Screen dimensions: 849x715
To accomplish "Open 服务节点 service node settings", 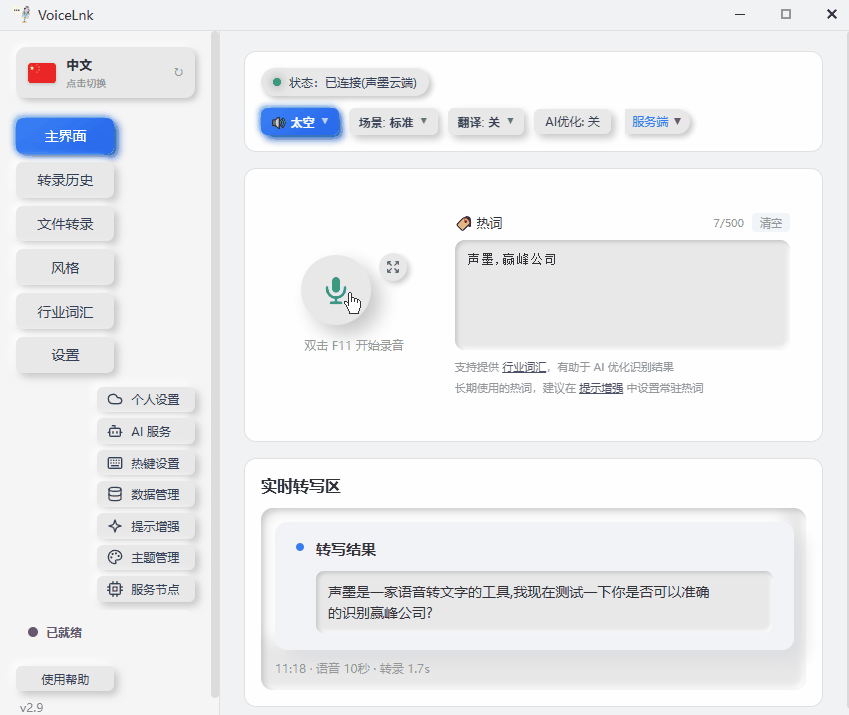I will [x=147, y=589].
